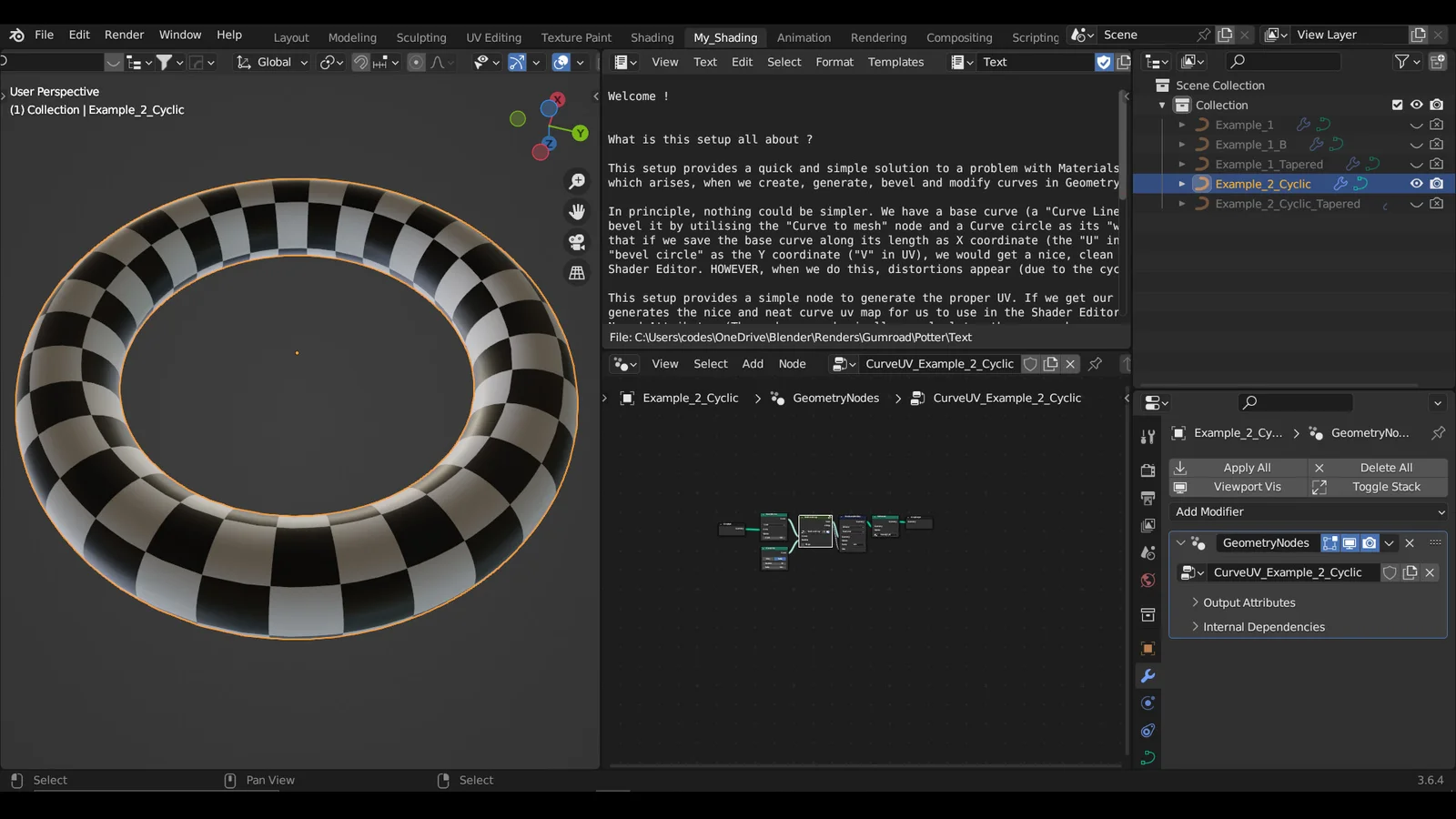
Task: Open the Render menu
Action: [x=124, y=35]
